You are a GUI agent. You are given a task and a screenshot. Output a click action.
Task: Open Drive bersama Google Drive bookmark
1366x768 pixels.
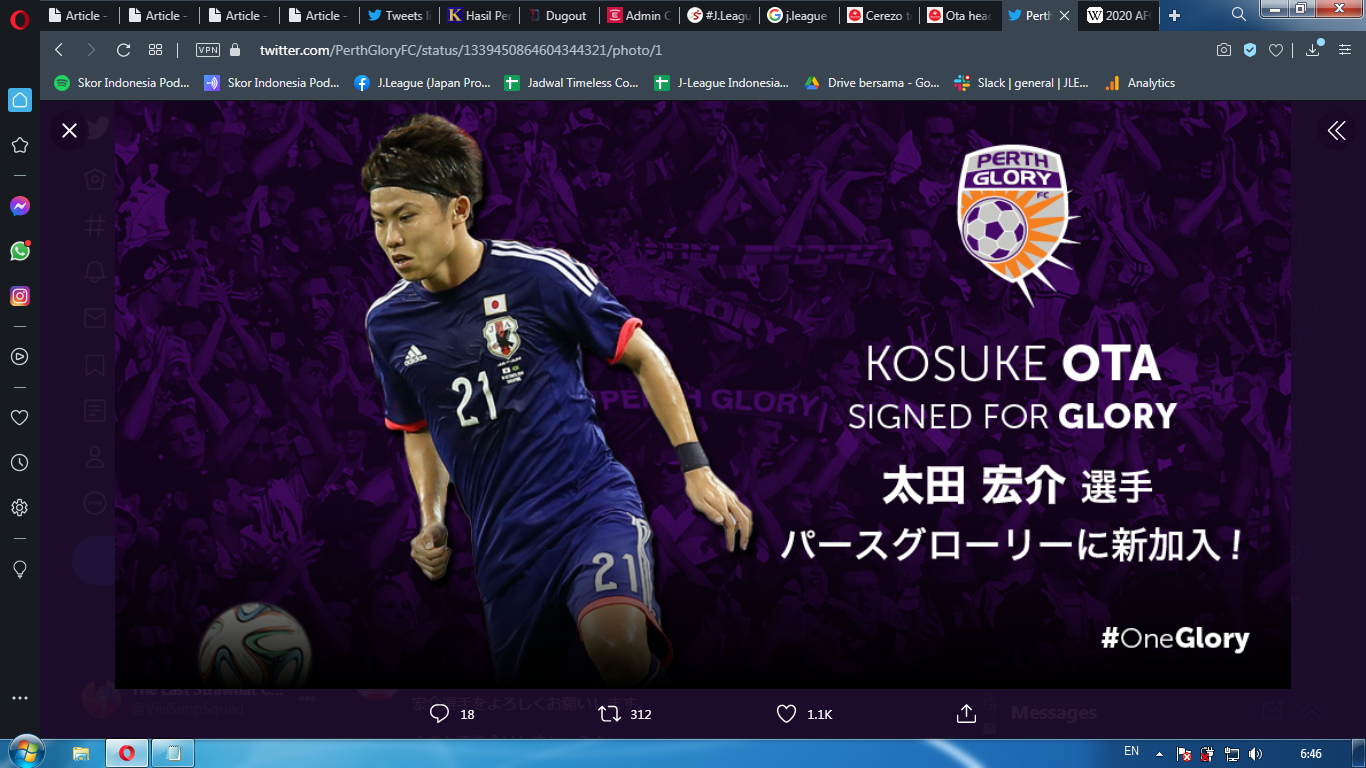(x=872, y=83)
